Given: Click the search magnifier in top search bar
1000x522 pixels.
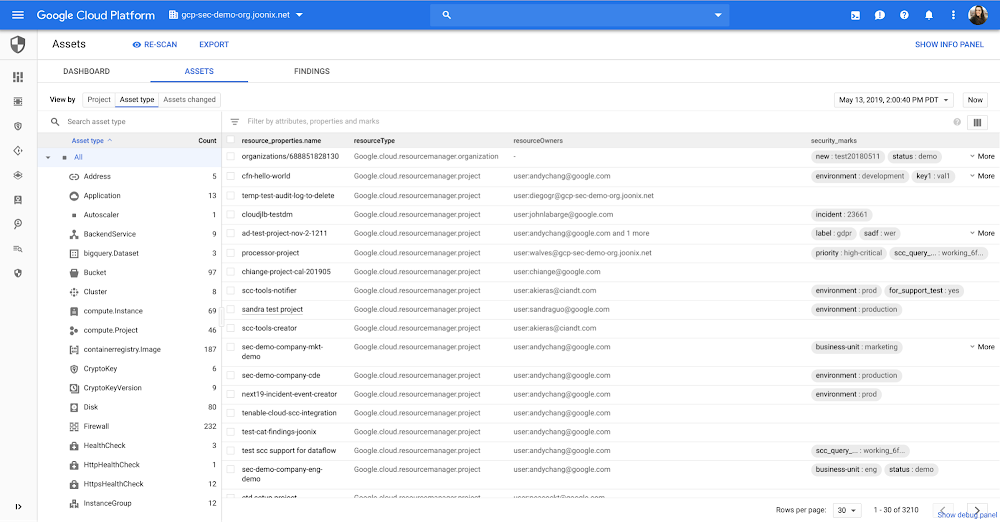Looking at the screenshot, I should pos(446,15).
